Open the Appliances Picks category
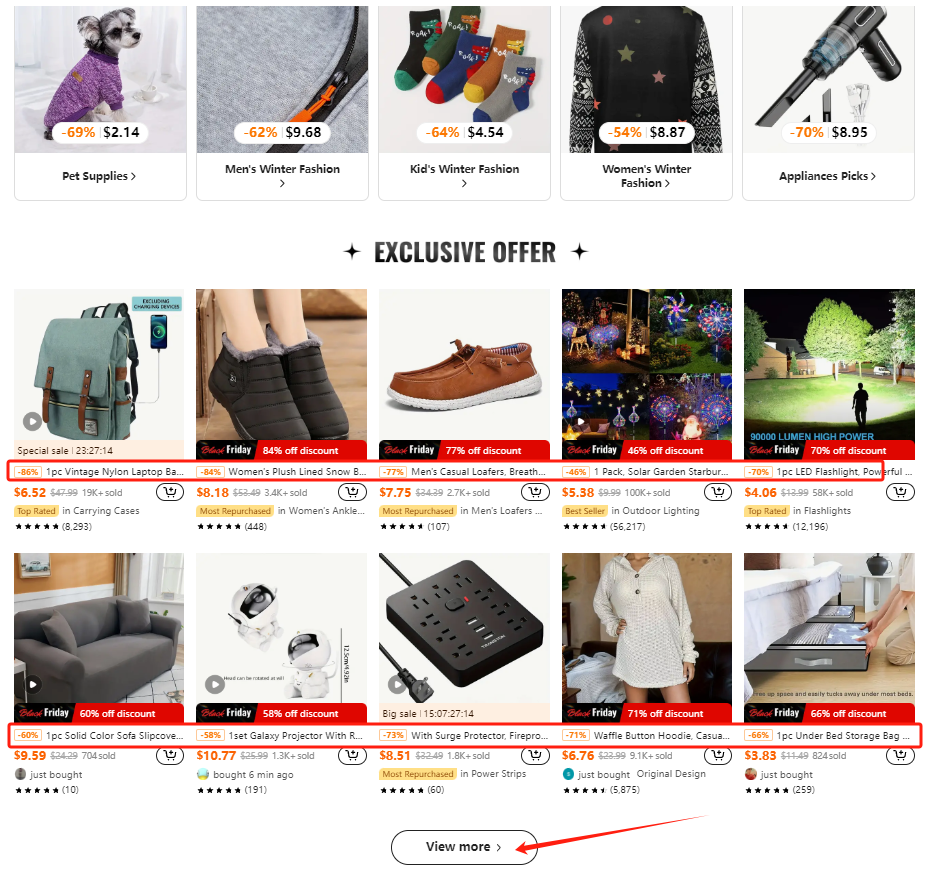The width and height of the screenshot is (952, 870). (828, 176)
